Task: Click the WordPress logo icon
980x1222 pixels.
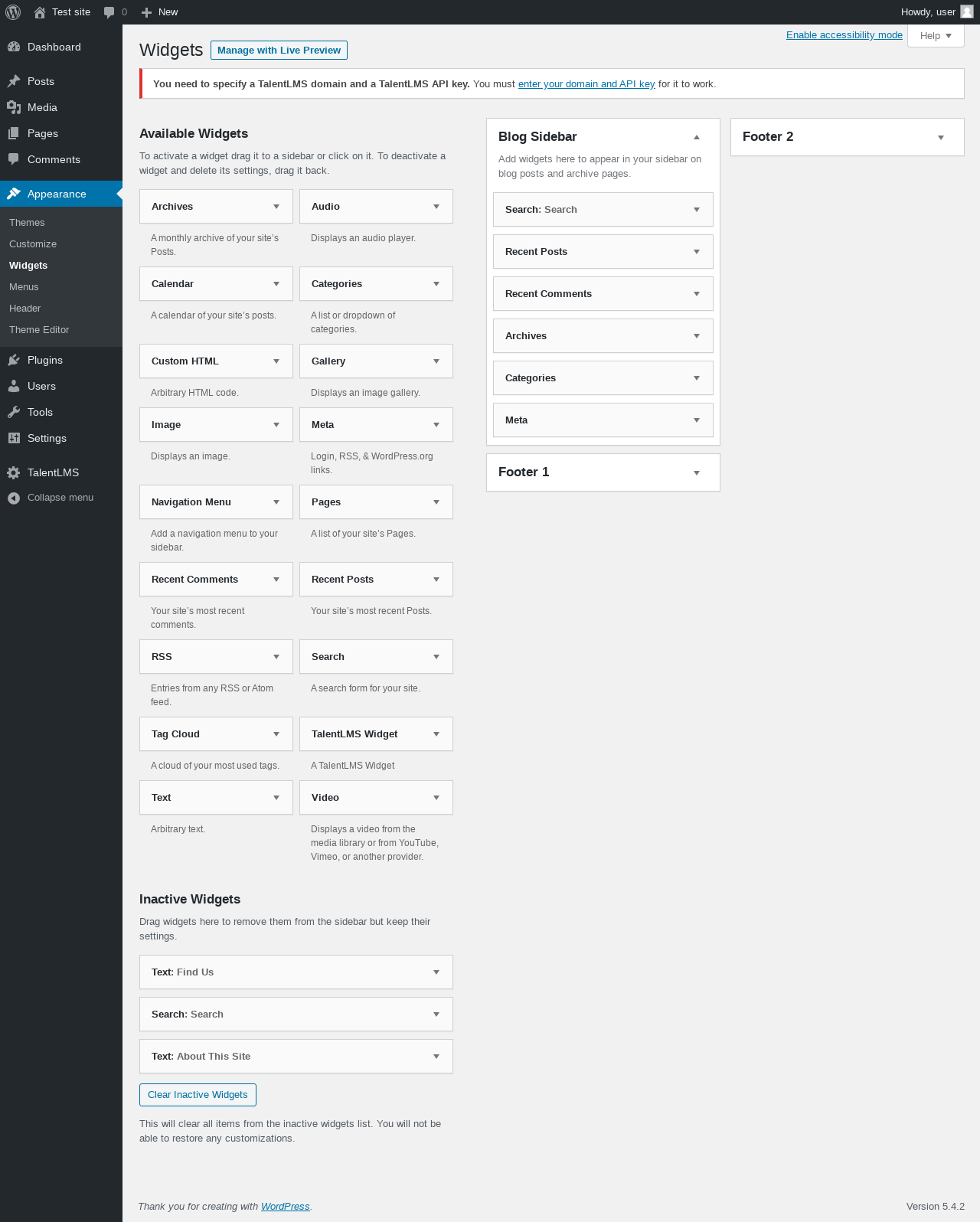Action: pyautogui.click(x=13, y=12)
